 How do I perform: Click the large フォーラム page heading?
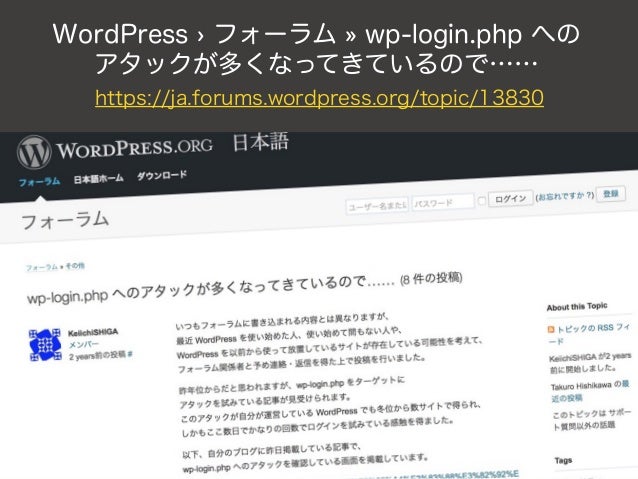(65, 221)
